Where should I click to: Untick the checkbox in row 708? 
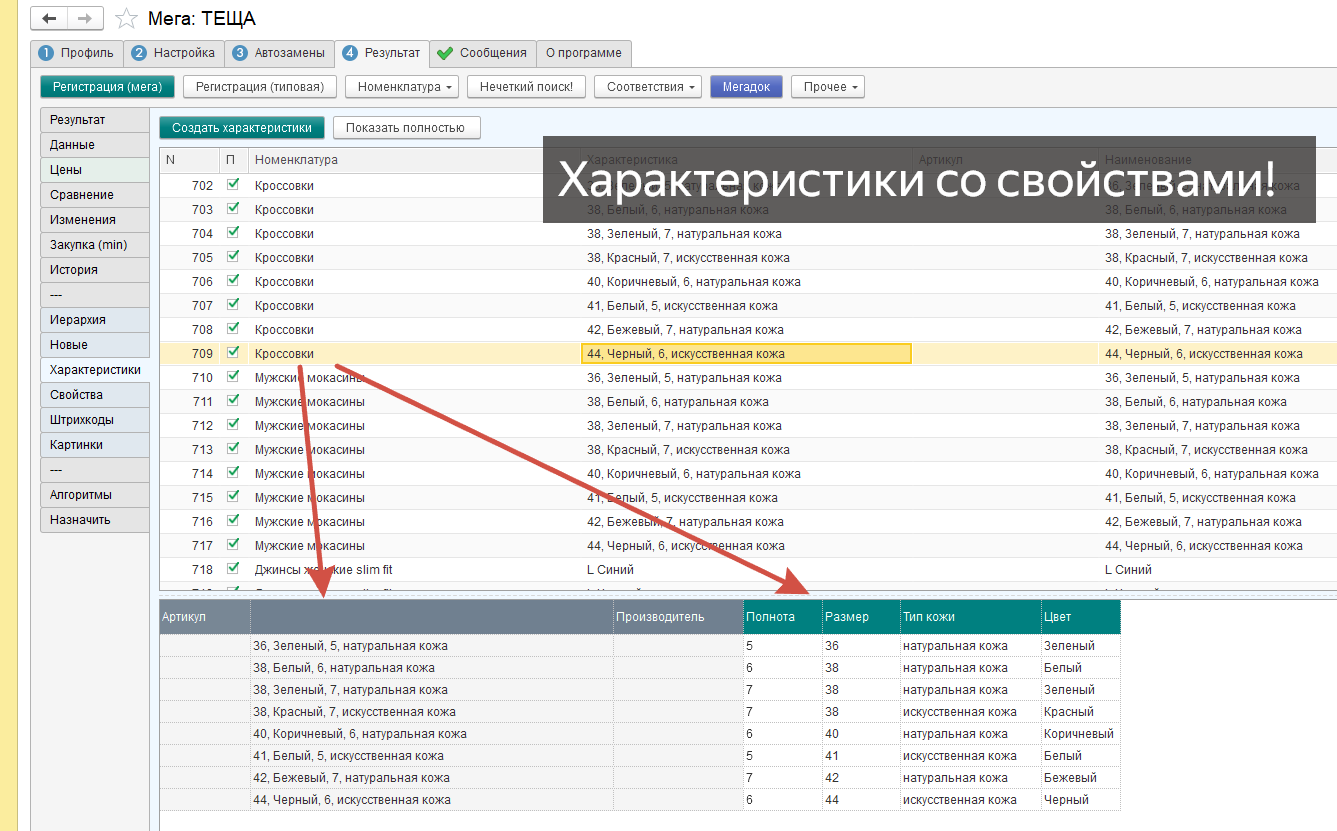pyautogui.click(x=233, y=329)
